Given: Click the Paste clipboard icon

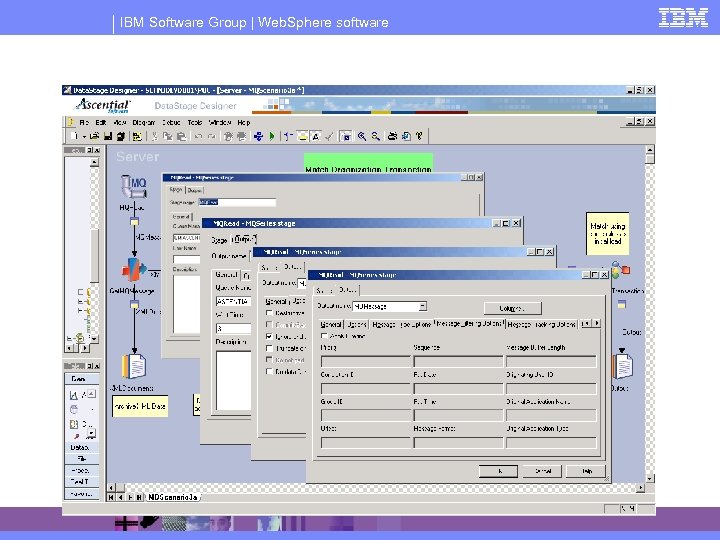Looking at the screenshot, I should [x=181, y=136].
